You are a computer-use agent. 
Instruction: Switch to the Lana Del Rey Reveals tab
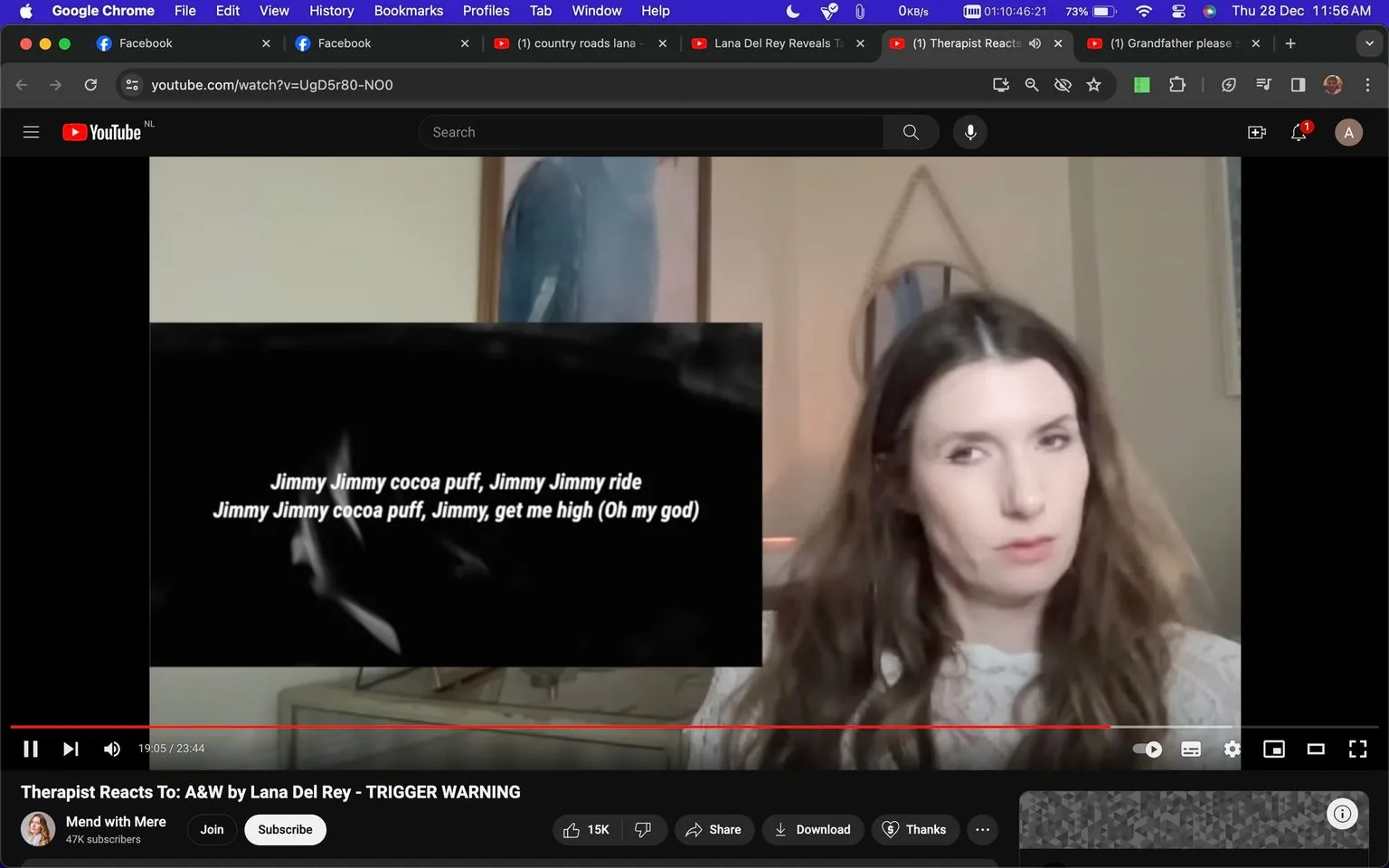(x=773, y=42)
